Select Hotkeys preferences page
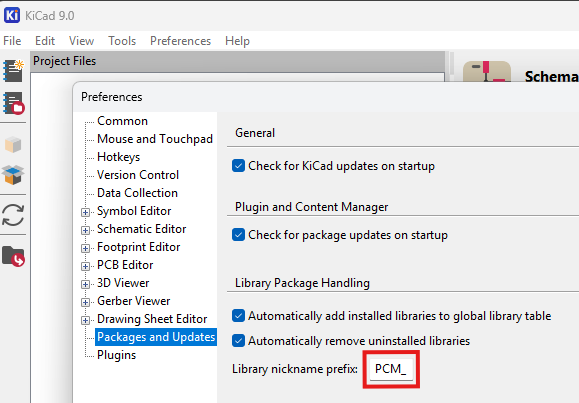The height and width of the screenshot is (403, 579). pos(118,157)
